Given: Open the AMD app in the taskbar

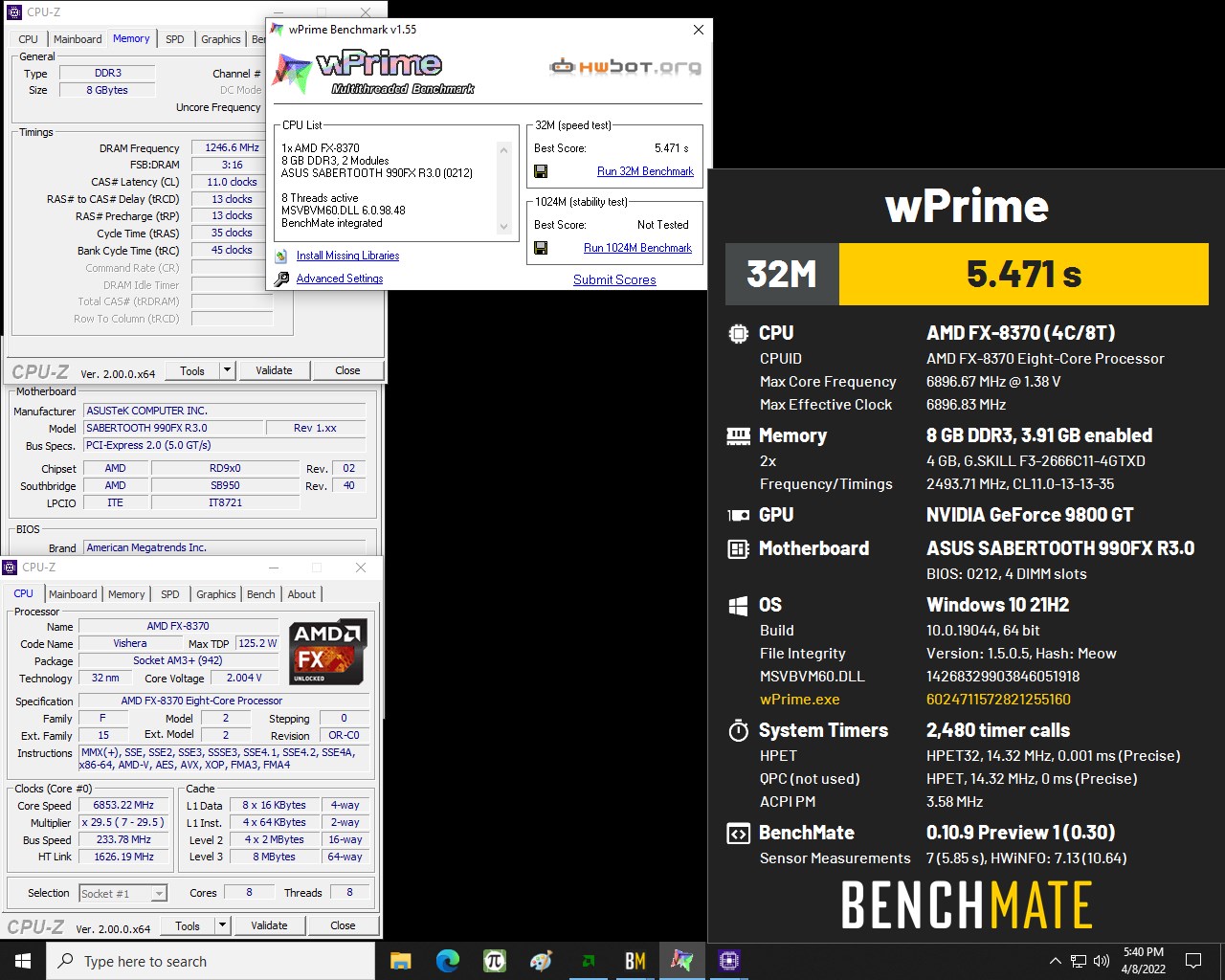Looking at the screenshot, I should (589, 961).
